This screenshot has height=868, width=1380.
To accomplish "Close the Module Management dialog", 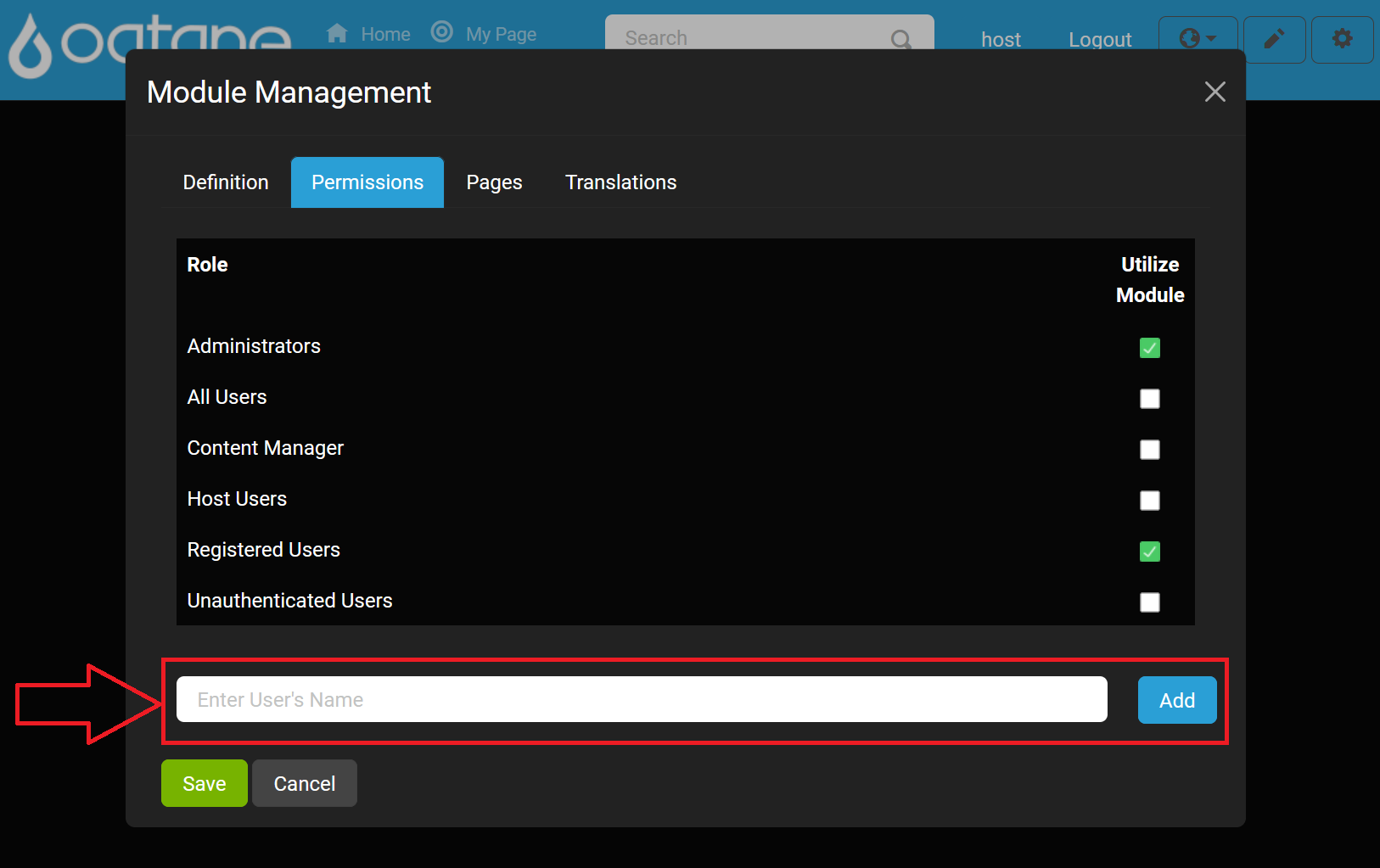I will click(1215, 92).
